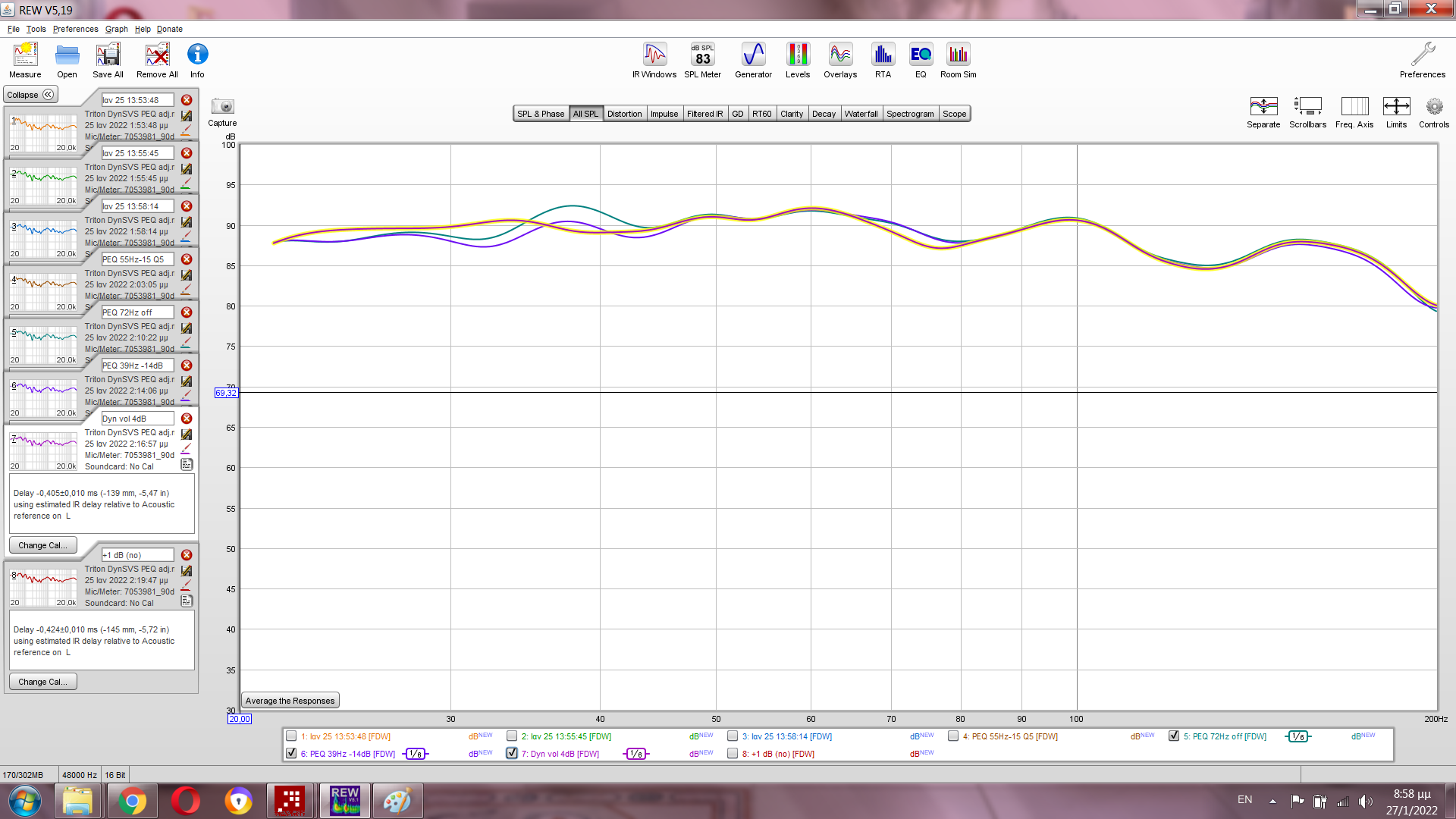Click Change Cal for Dyn vol 4dB
The image size is (1456, 819).
(x=42, y=545)
